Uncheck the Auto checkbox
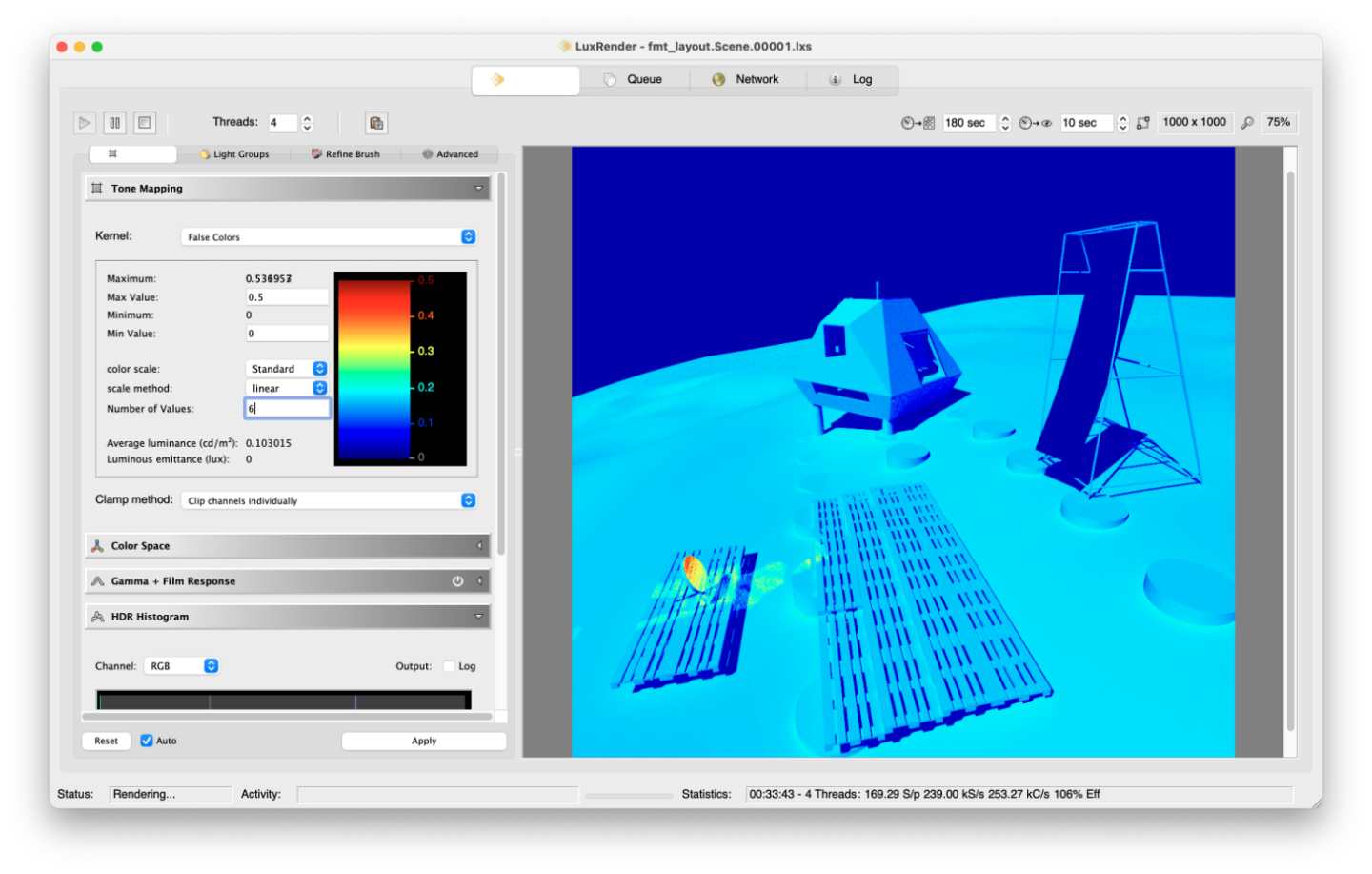1372x874 pixels. click(147, 741)
